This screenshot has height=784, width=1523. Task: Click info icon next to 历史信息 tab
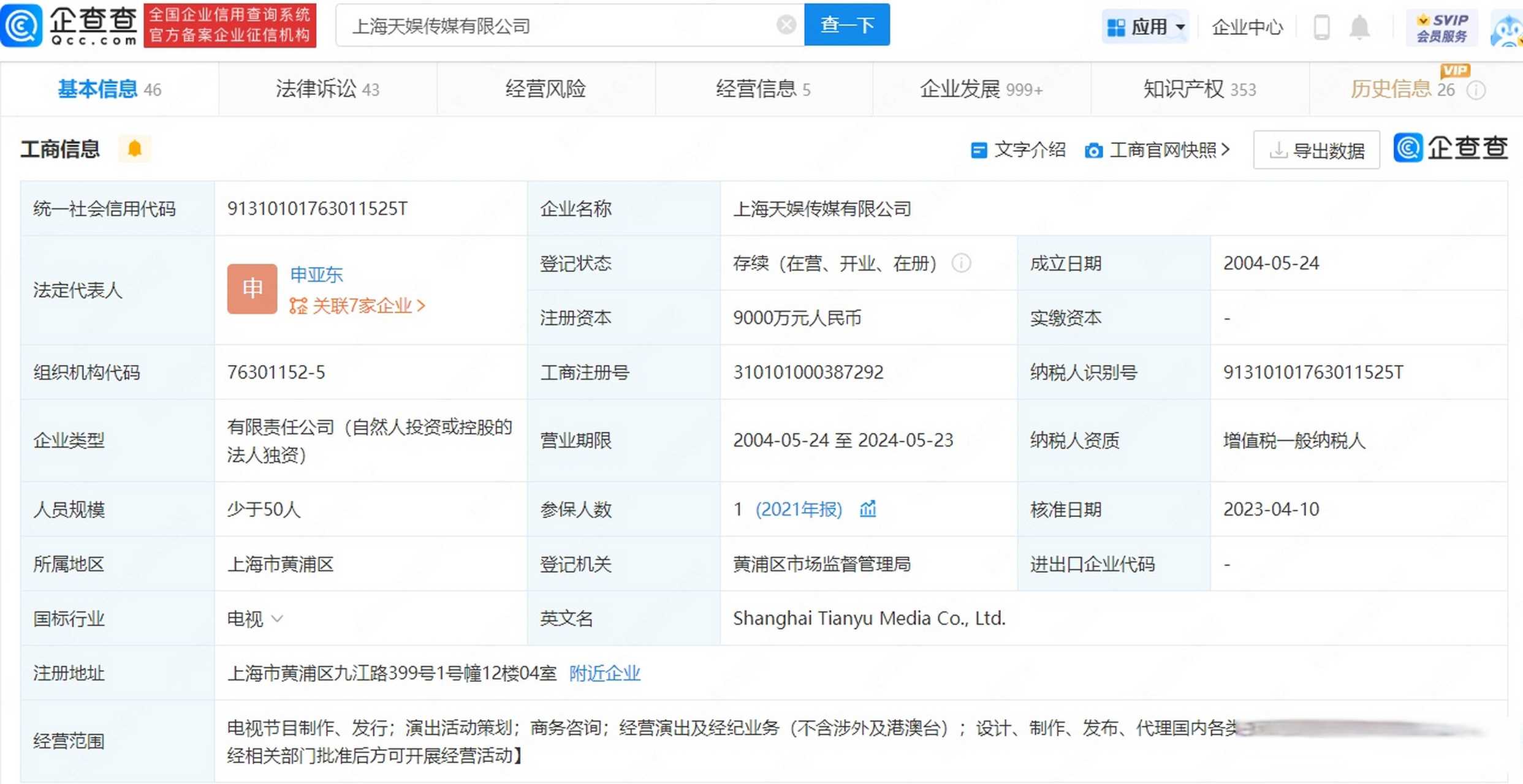pos(1476,91)
